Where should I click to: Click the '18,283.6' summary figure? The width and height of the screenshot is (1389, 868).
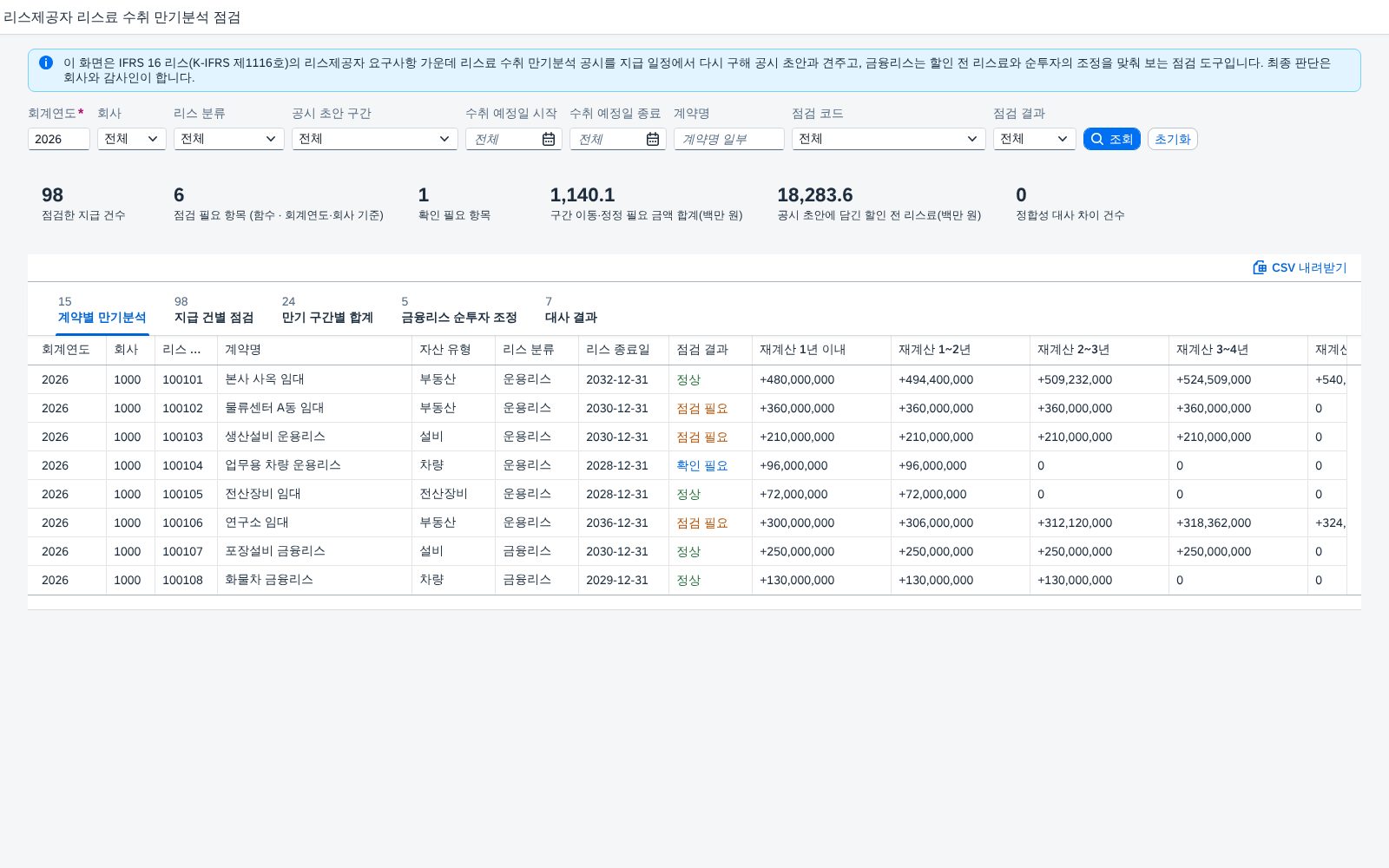pos(815,195)
